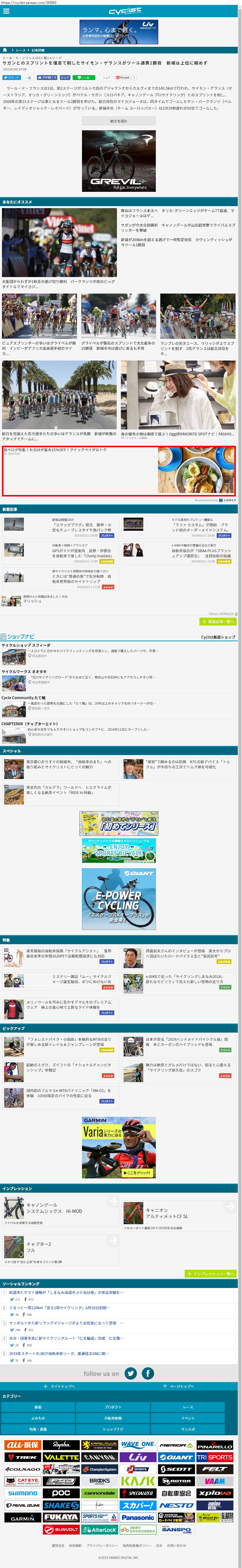Click the ENJOY SPORTS BICYCLE banner
The image size is (242, 1568).
tap(119, 850)
